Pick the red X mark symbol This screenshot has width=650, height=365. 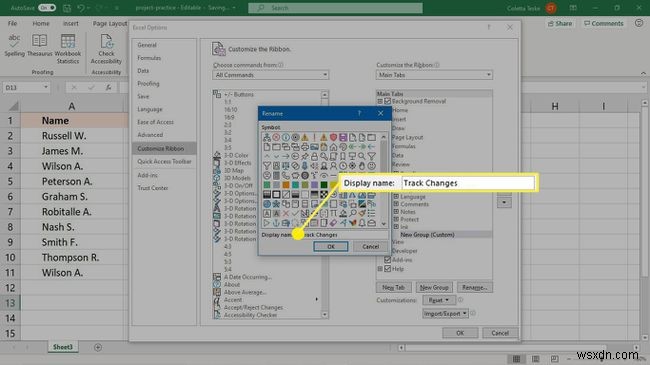(286, 214)
